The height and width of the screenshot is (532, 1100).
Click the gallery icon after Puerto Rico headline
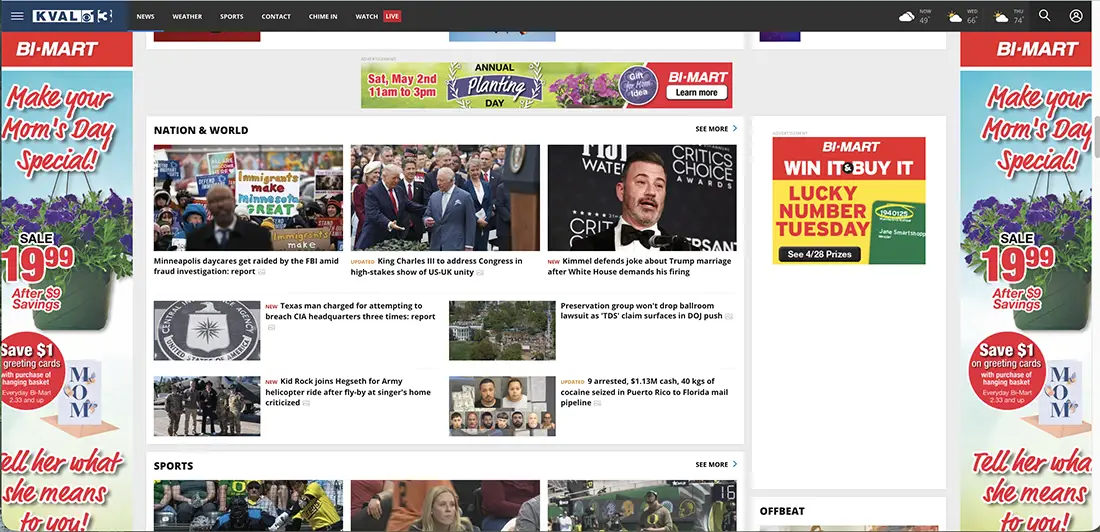coord(597,403)
